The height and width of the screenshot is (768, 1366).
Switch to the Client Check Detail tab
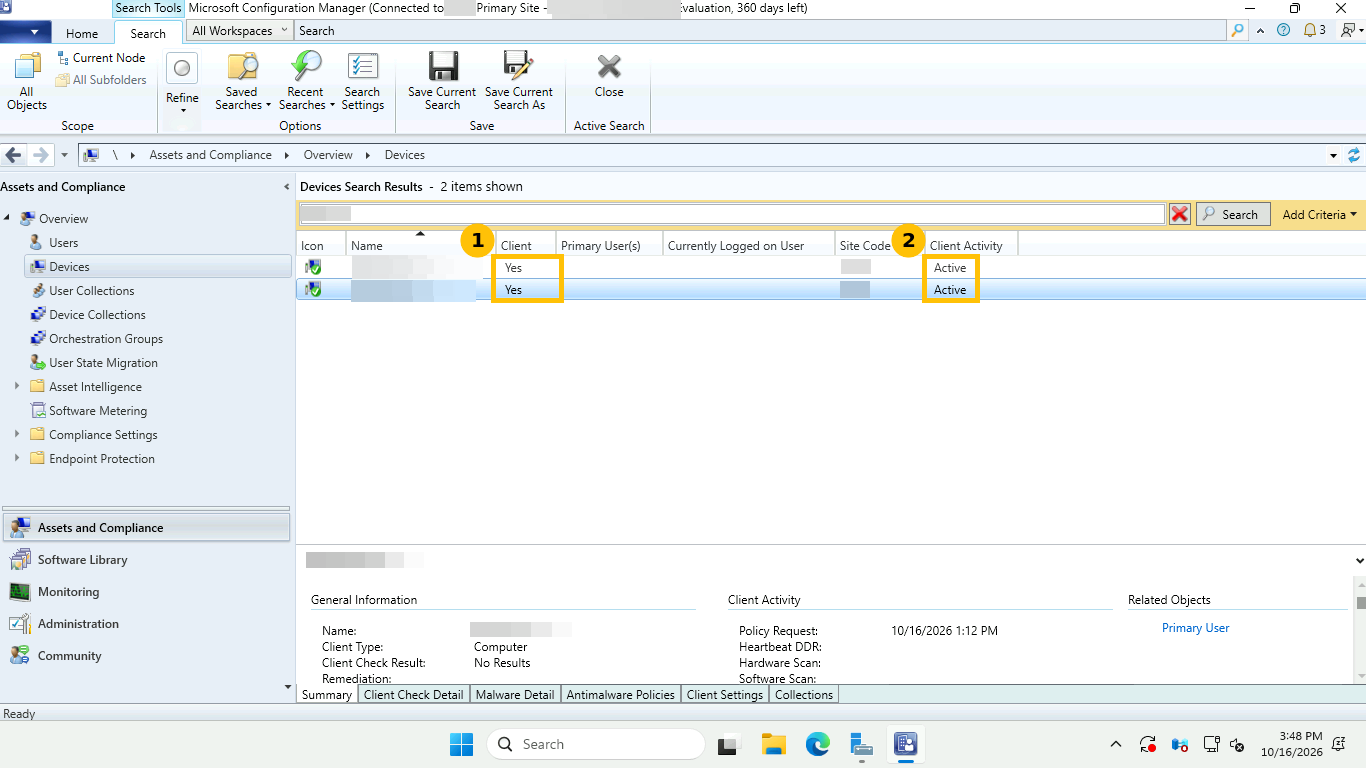pos(413,695)
